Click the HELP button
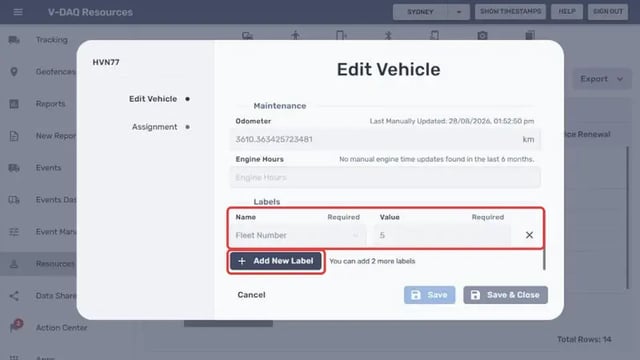Screen dimensions: 640x360 point(567,12)
